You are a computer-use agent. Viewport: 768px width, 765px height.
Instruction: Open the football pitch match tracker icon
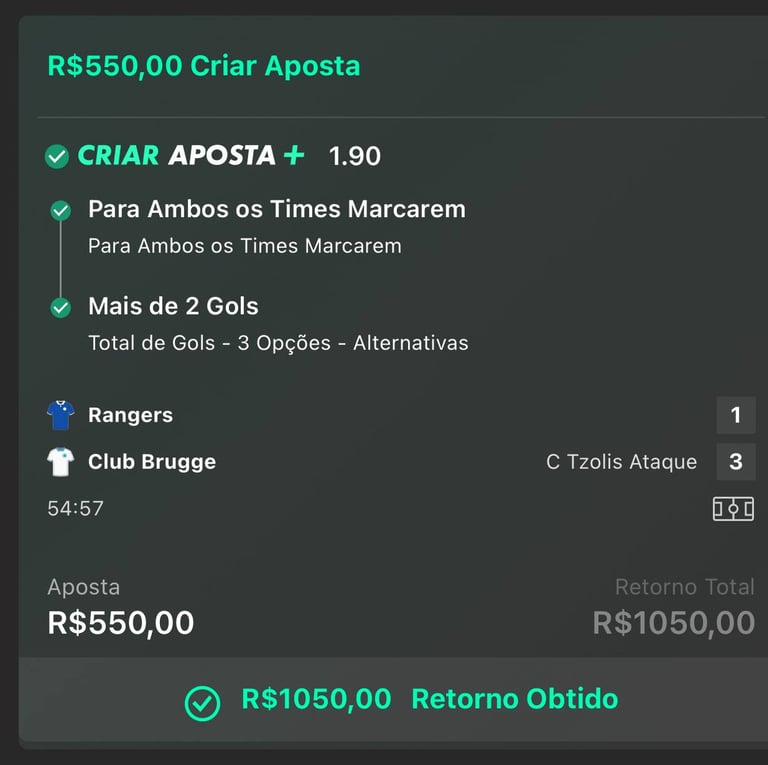click(x=733, y=509)
